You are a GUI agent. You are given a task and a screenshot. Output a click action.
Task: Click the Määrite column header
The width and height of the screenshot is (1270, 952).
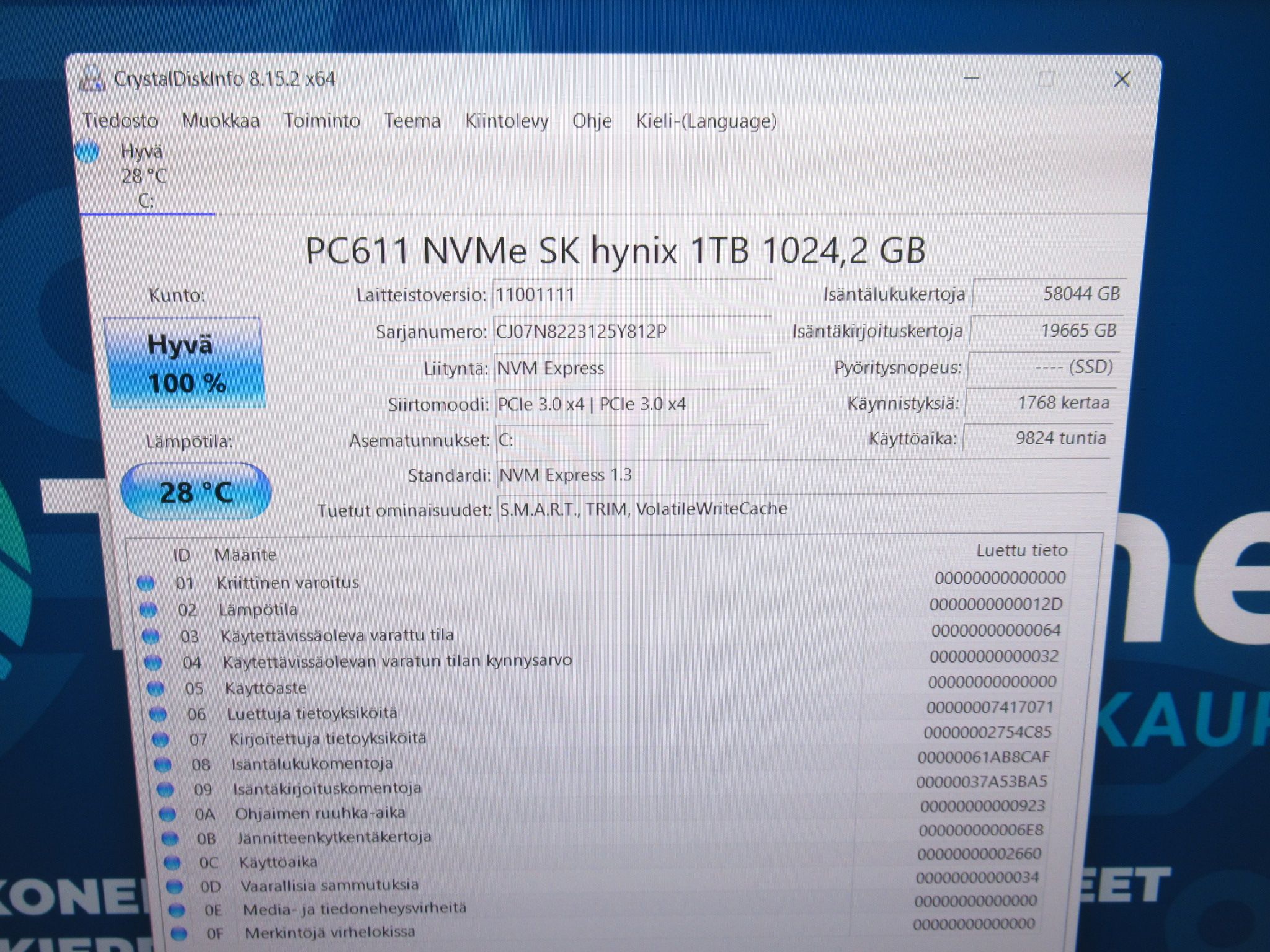(246, 554)
